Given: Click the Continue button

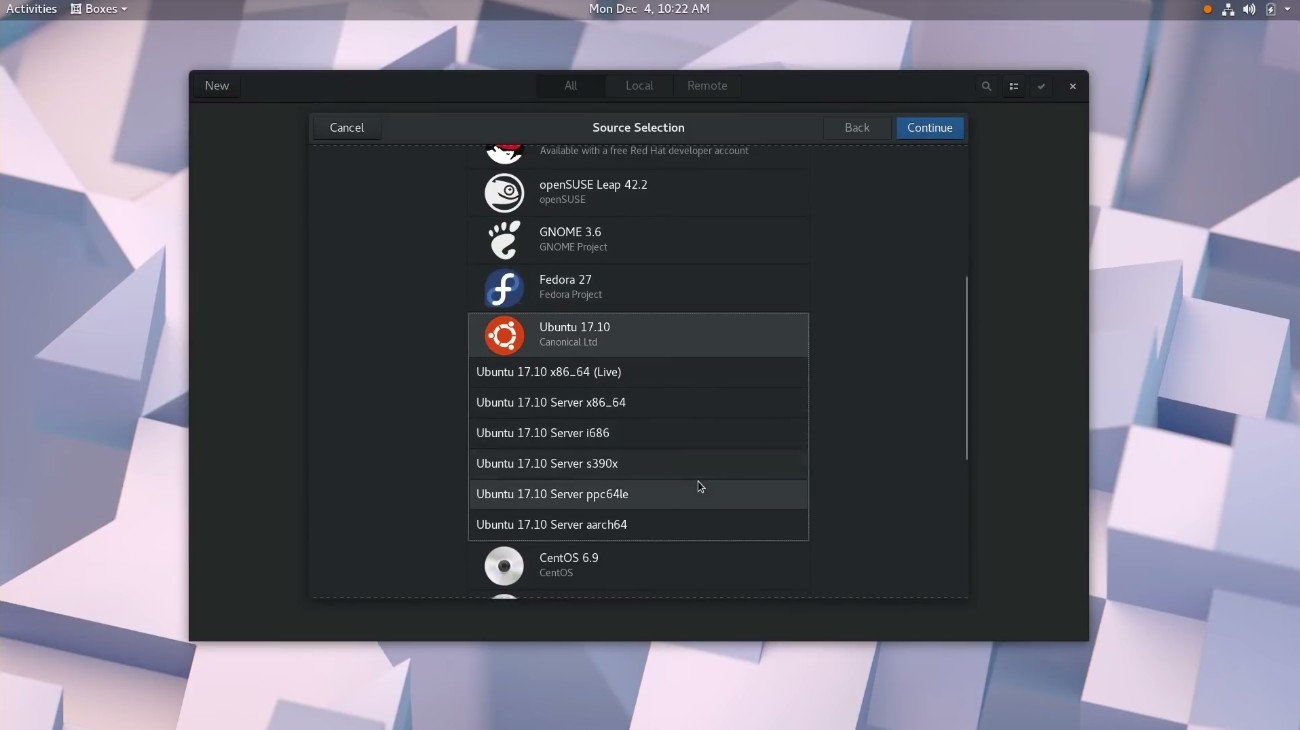Looking at the screenshot, I should click(930, 128).
